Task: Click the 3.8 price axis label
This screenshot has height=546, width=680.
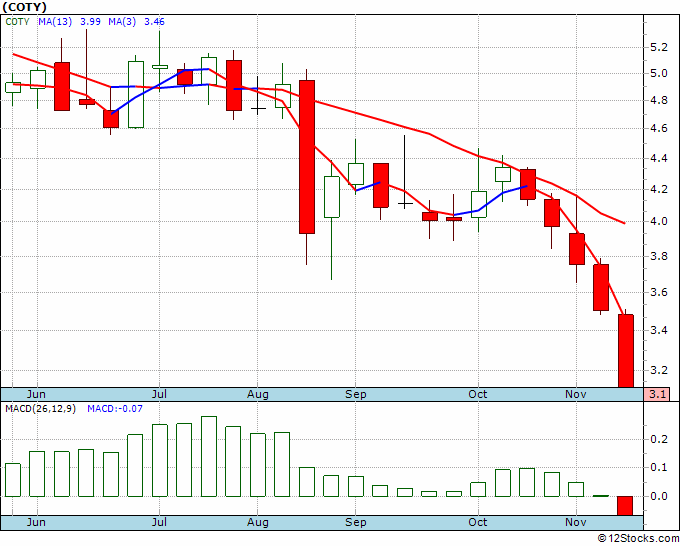Action: click(659, 256)
